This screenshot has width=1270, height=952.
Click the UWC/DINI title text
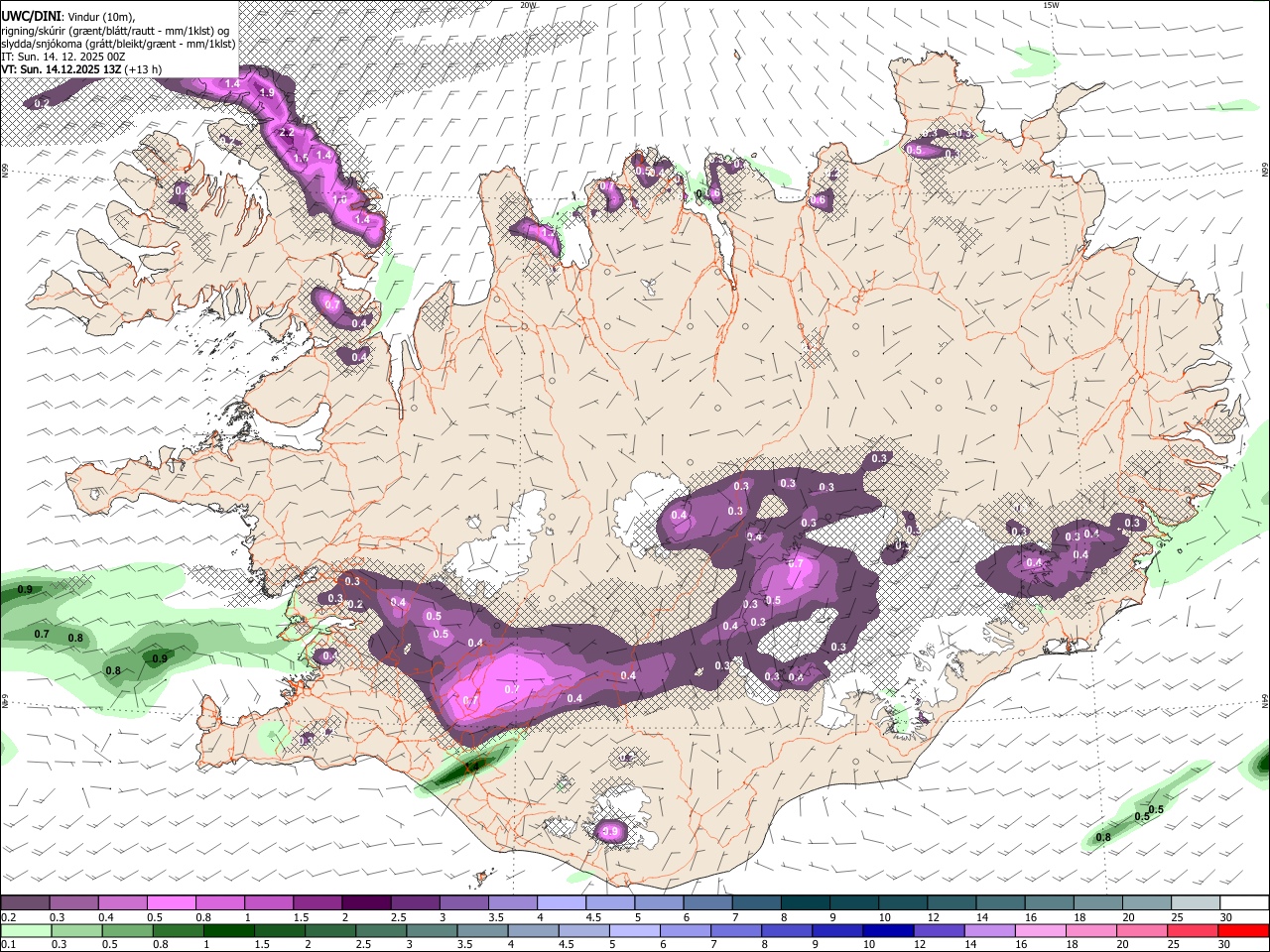(x=30, y=15)
